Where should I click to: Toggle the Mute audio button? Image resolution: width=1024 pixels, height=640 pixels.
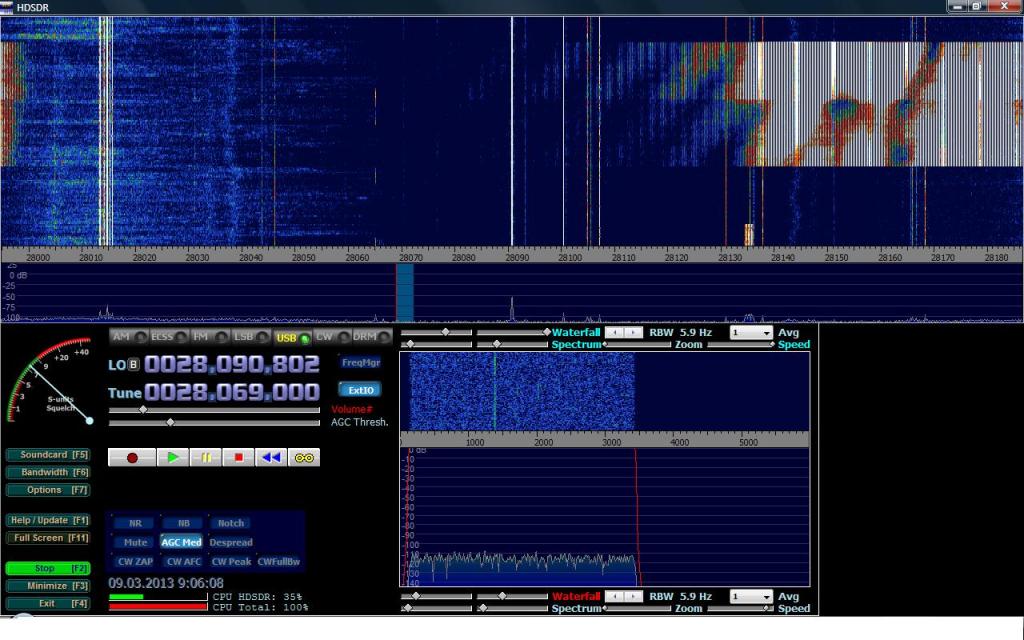(x=134, y=543)
